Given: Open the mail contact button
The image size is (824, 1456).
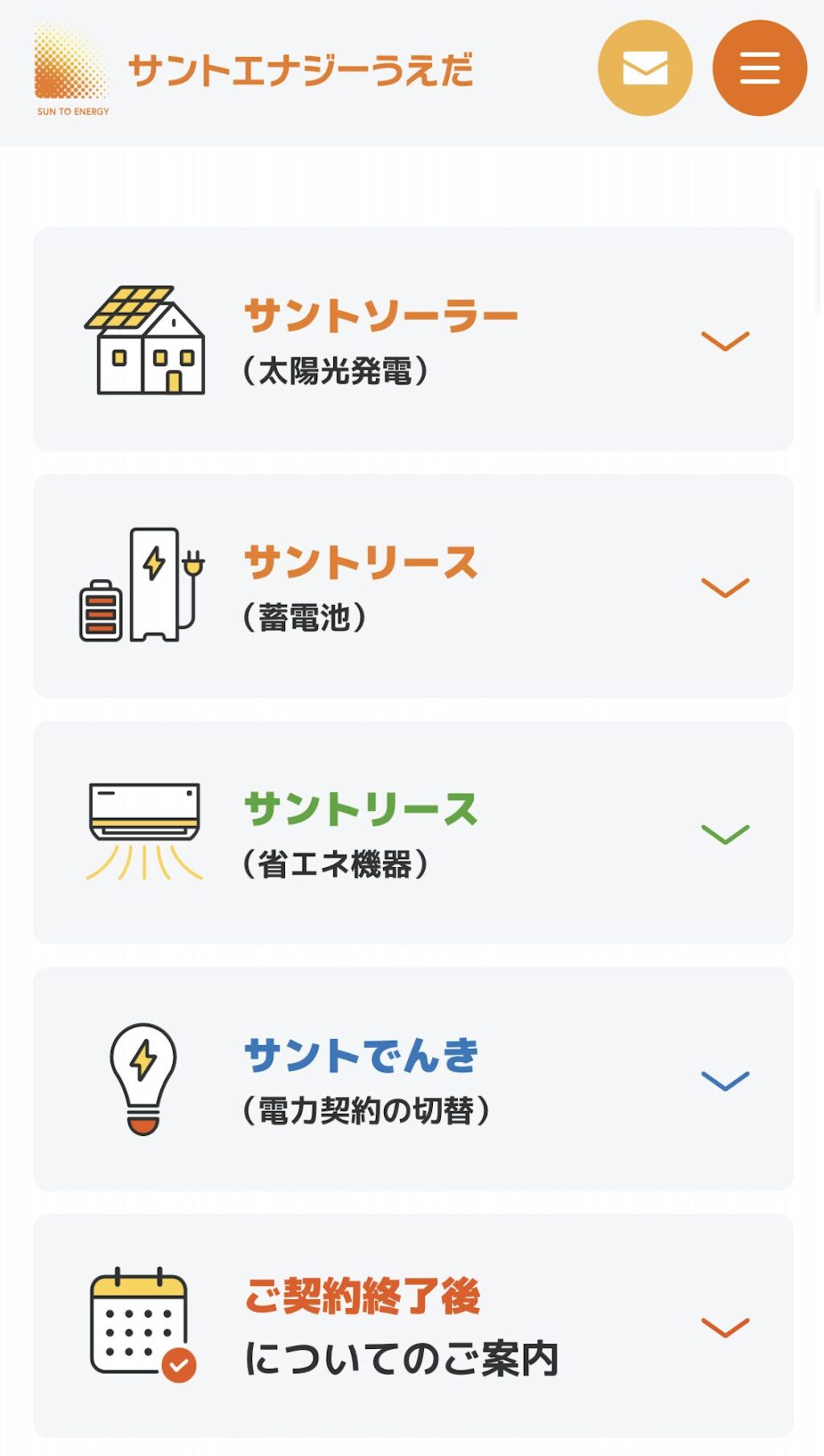Looking at the screenshot, I should click(x=645, y=68).
